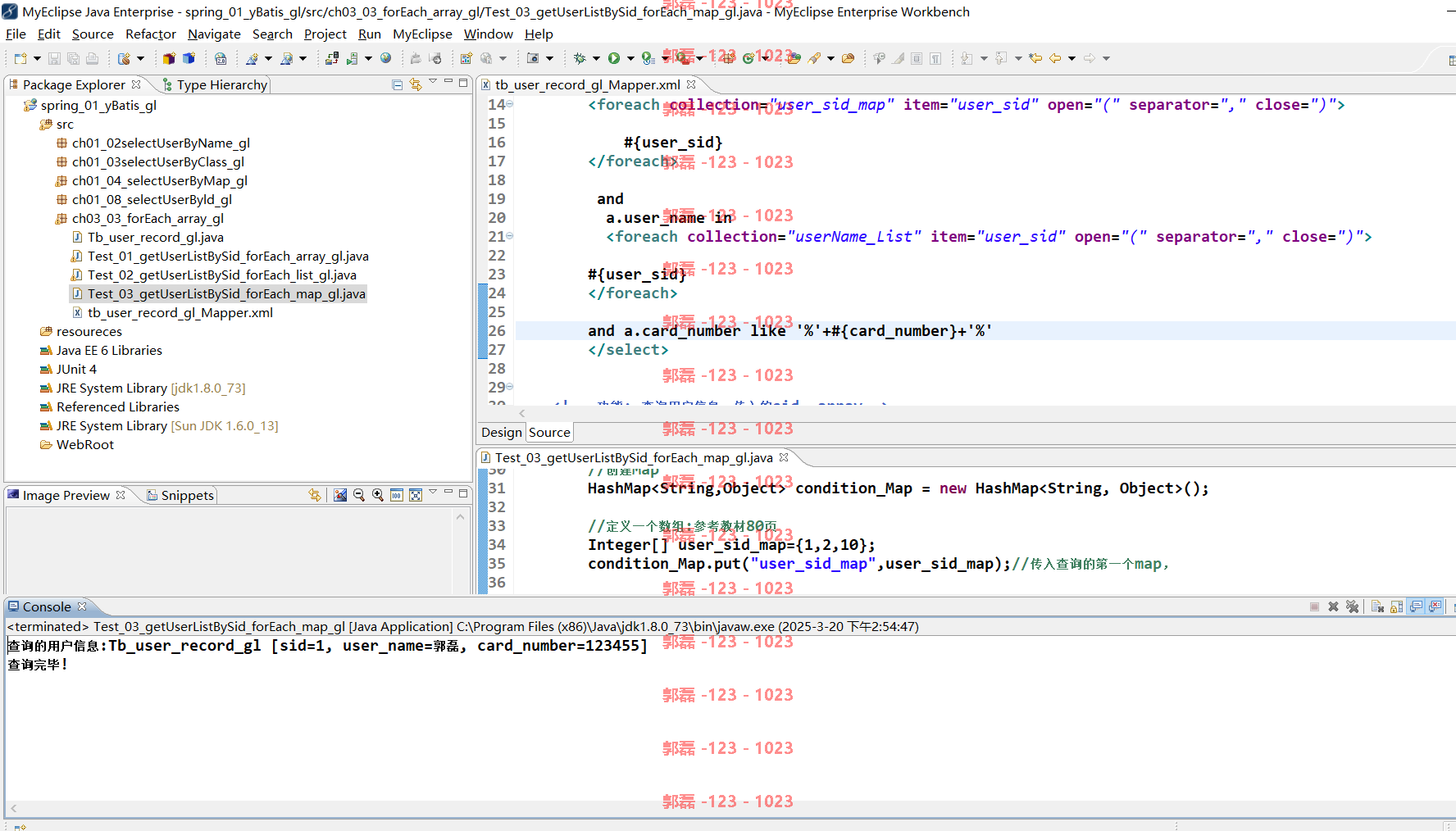
Task: Click the web browser globe icon
Action: (386, 58)
